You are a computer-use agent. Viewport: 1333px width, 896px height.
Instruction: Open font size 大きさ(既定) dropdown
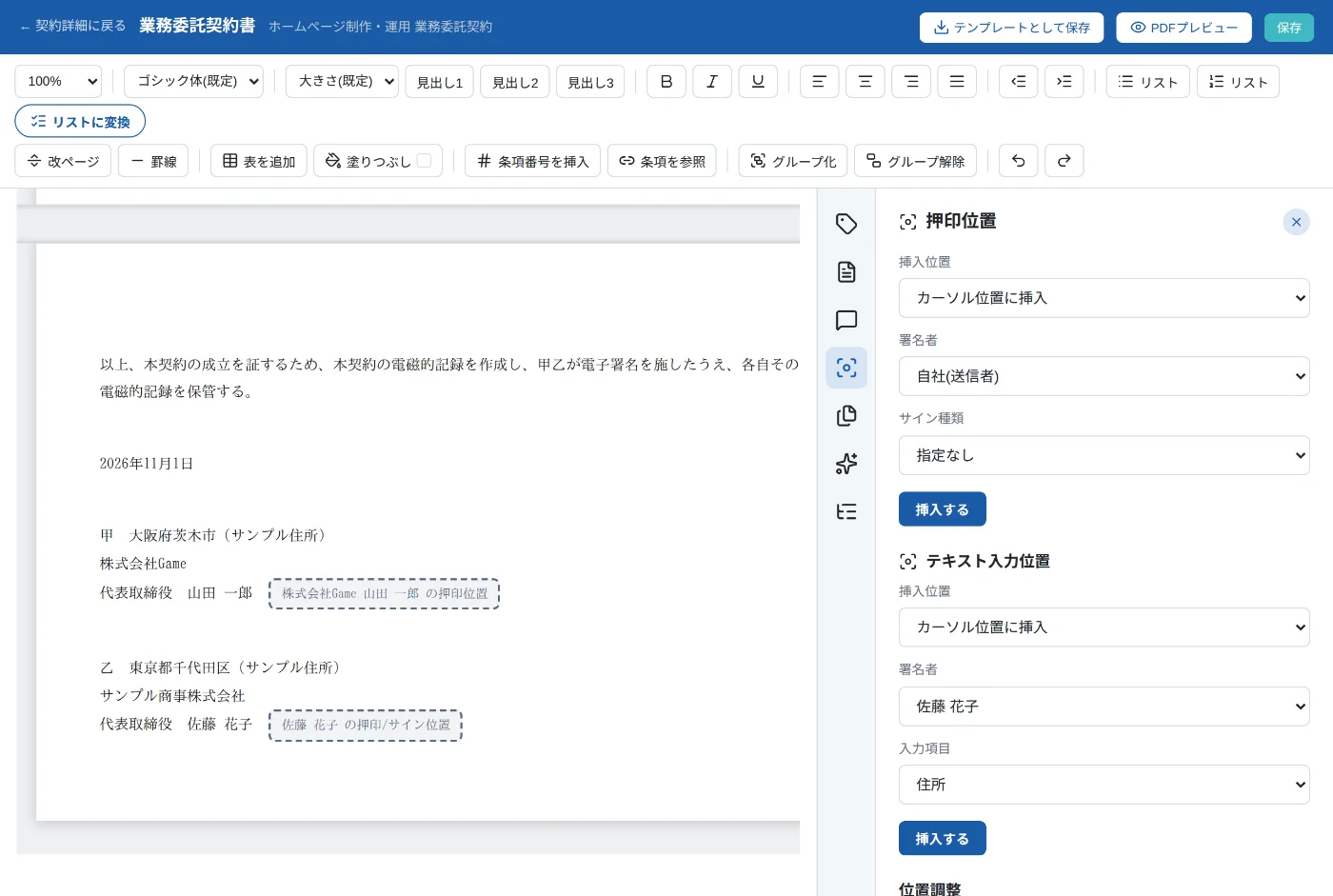(342, 82)
